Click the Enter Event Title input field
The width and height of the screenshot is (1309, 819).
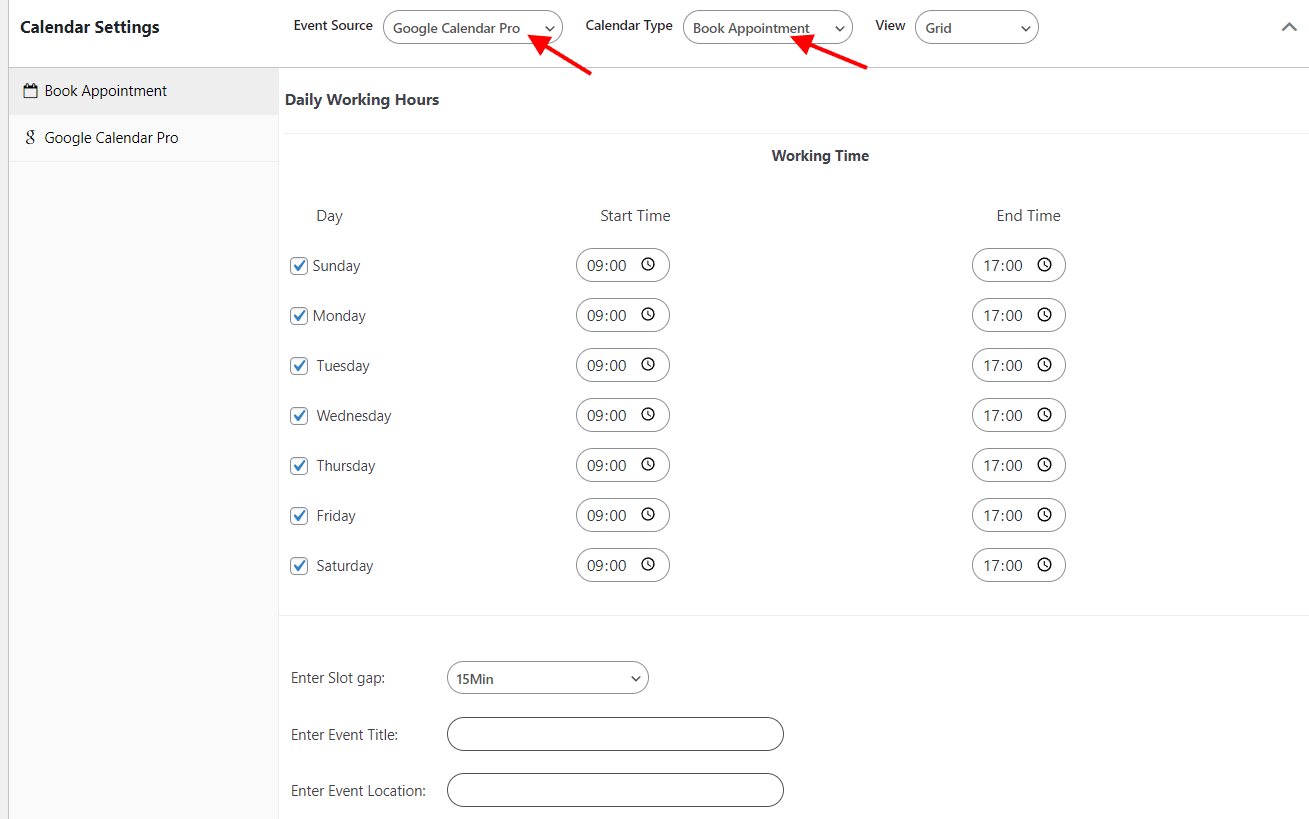pos(615,734)
